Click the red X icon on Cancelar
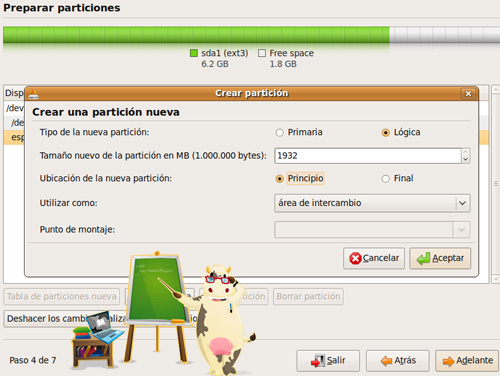The width and height of the screenshot is (500, 376). click(355, 258)
